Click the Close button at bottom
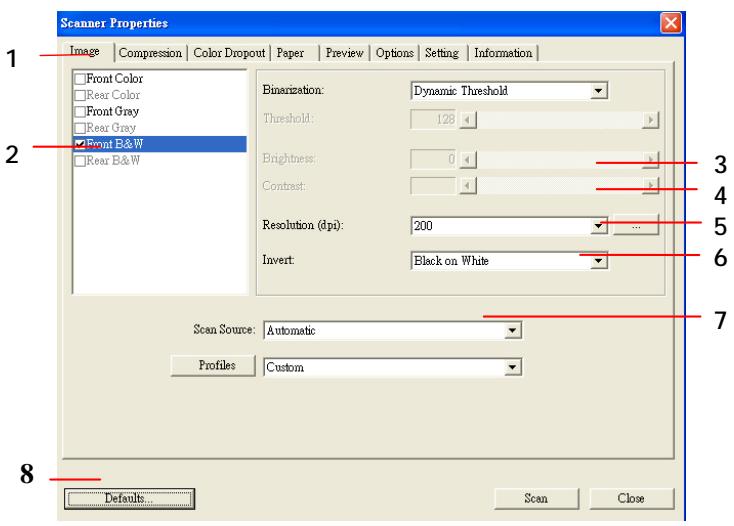This screenshot has width=734, height=526. pos(631,498)
